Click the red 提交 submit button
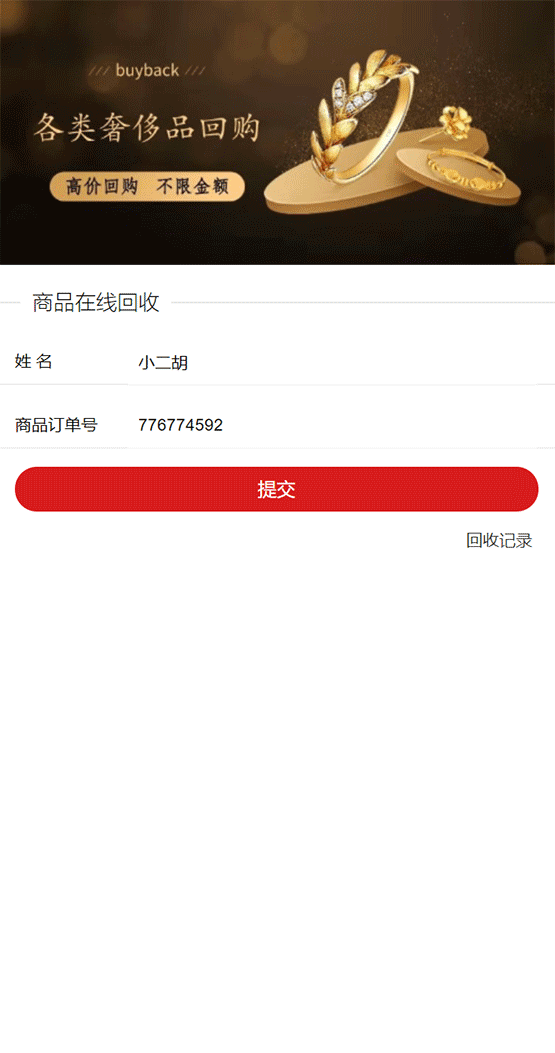This screenshot has width=555, height=1053. [x=277, y=489]
